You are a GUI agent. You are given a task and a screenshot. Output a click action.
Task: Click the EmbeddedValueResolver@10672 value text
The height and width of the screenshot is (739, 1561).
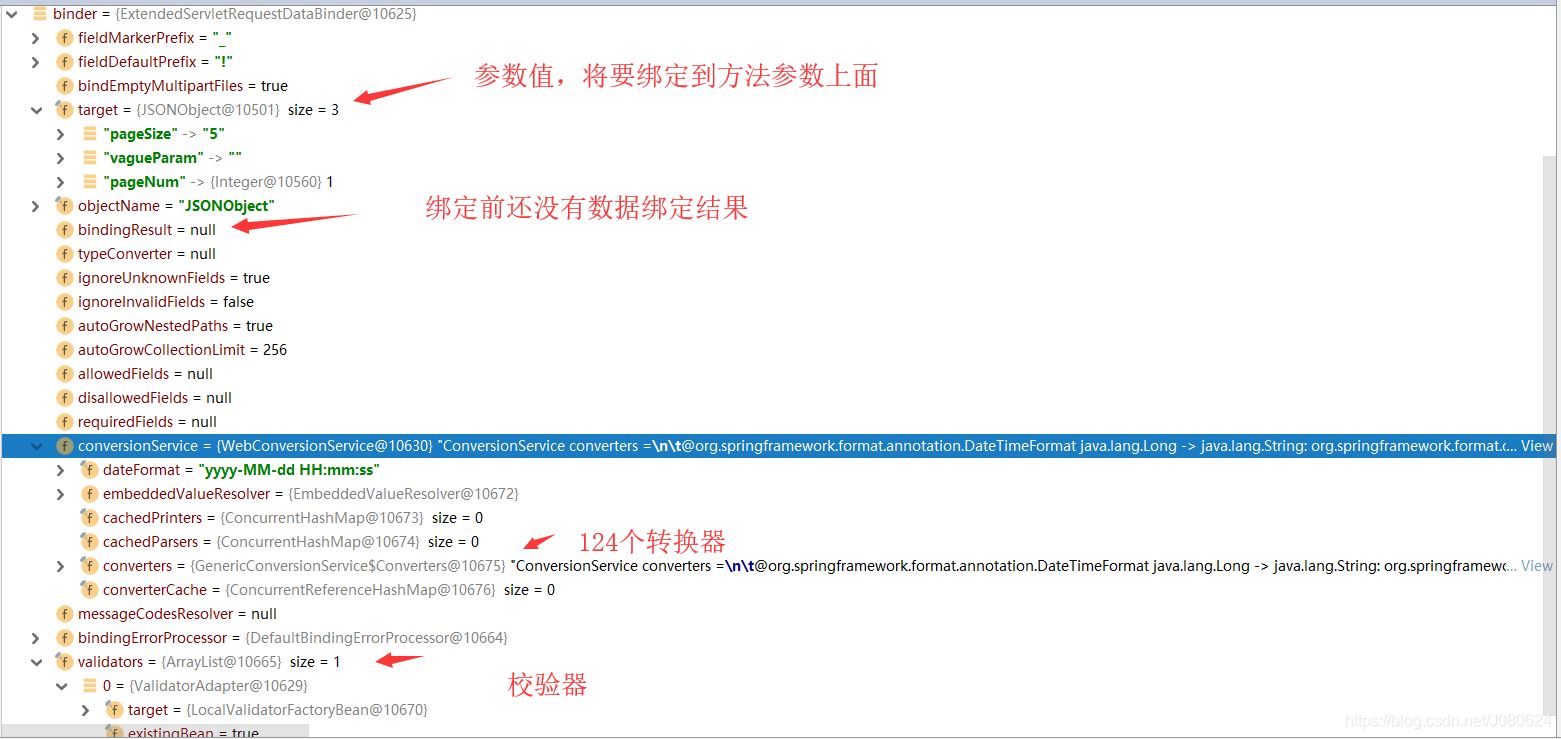coord(403,494)
